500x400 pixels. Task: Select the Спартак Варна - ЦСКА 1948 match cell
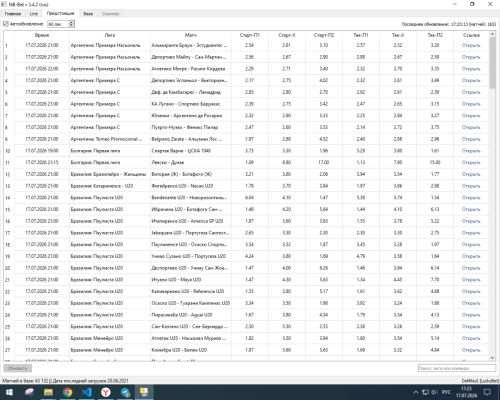[191, 151]
